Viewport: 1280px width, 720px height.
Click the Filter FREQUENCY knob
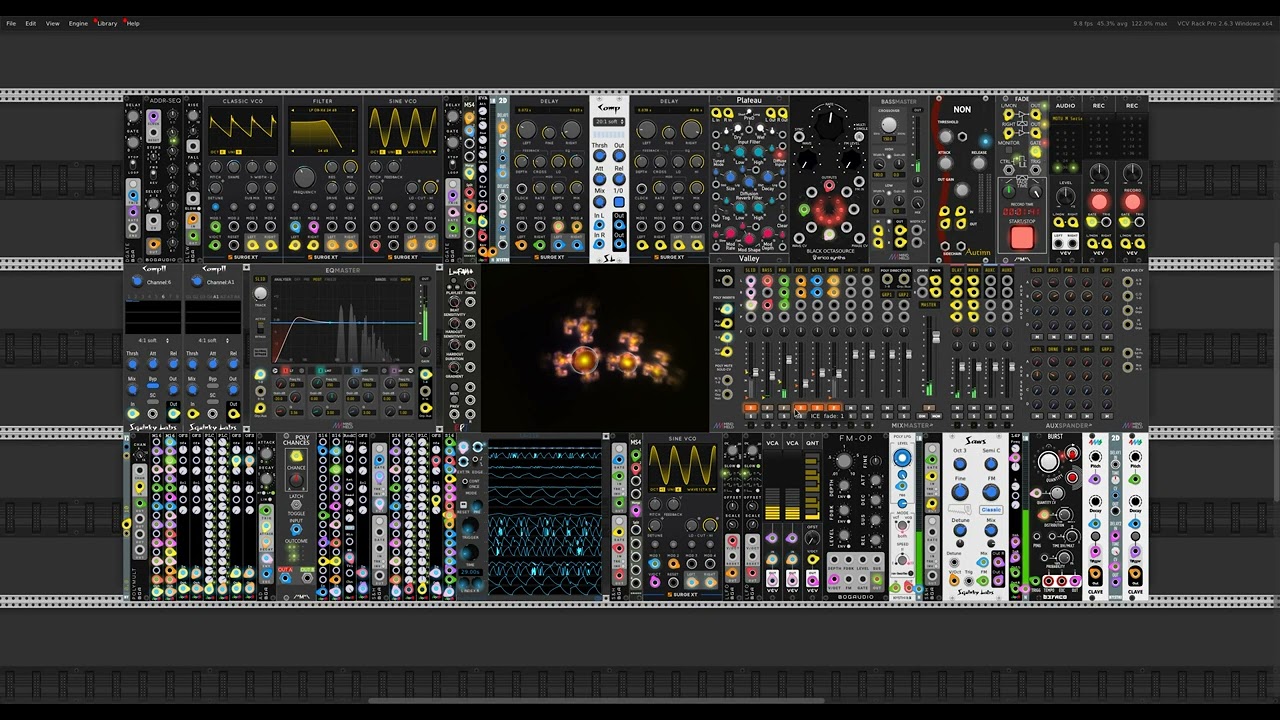304,177
